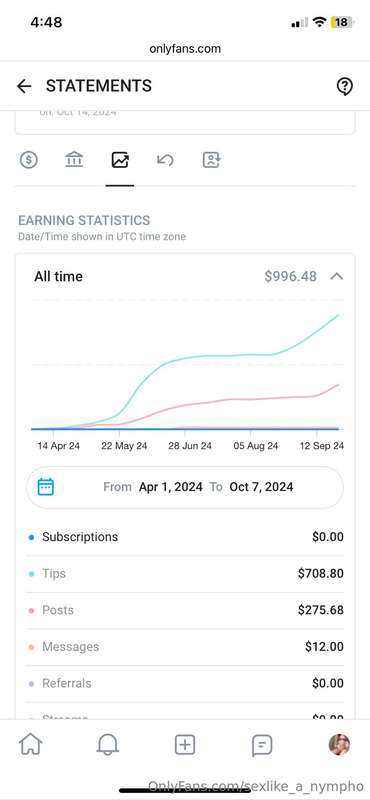Collapse the All time earnings section
This screenshot has height=800, width=370.
click(336, 277)
